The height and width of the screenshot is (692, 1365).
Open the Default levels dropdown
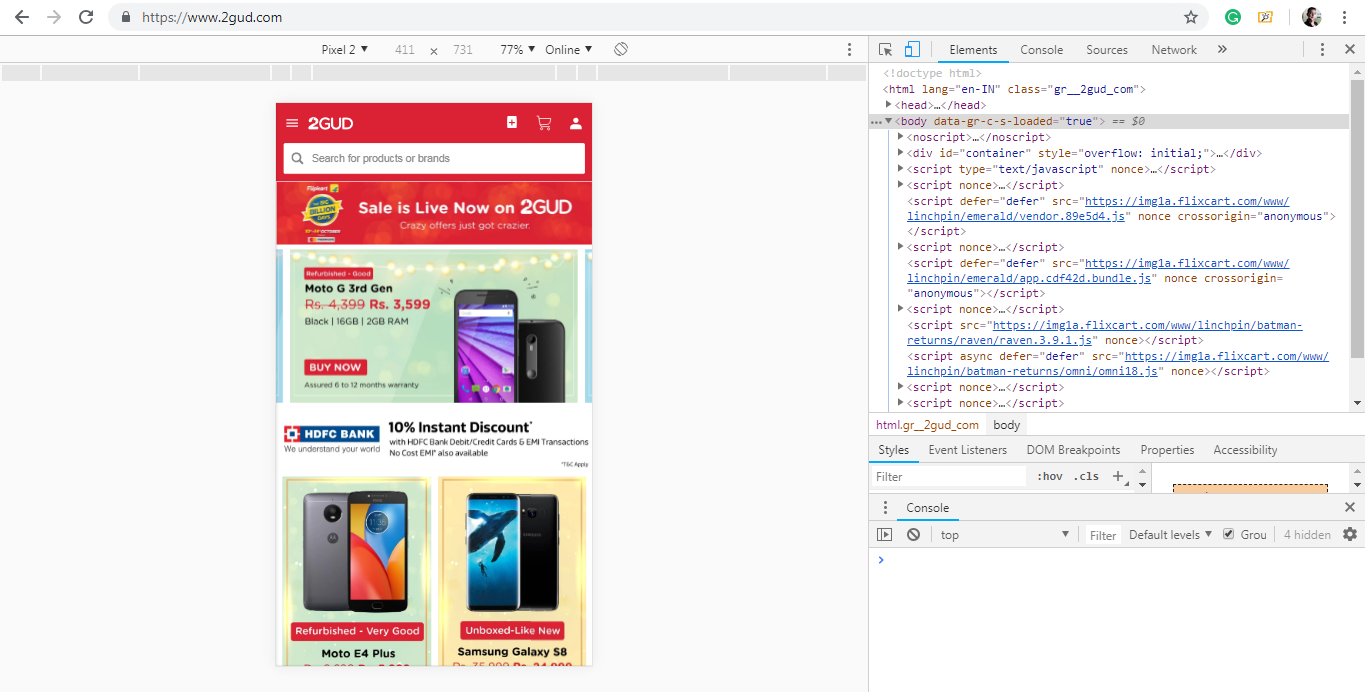(1171, 535)
